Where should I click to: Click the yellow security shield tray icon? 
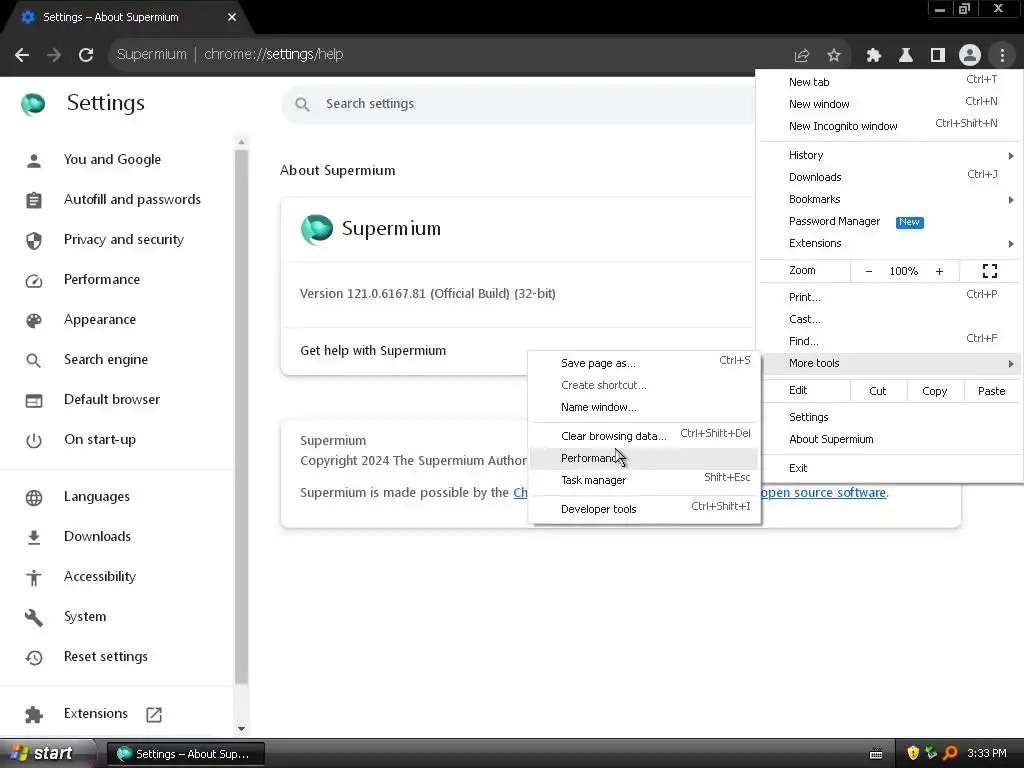point(913,753)
